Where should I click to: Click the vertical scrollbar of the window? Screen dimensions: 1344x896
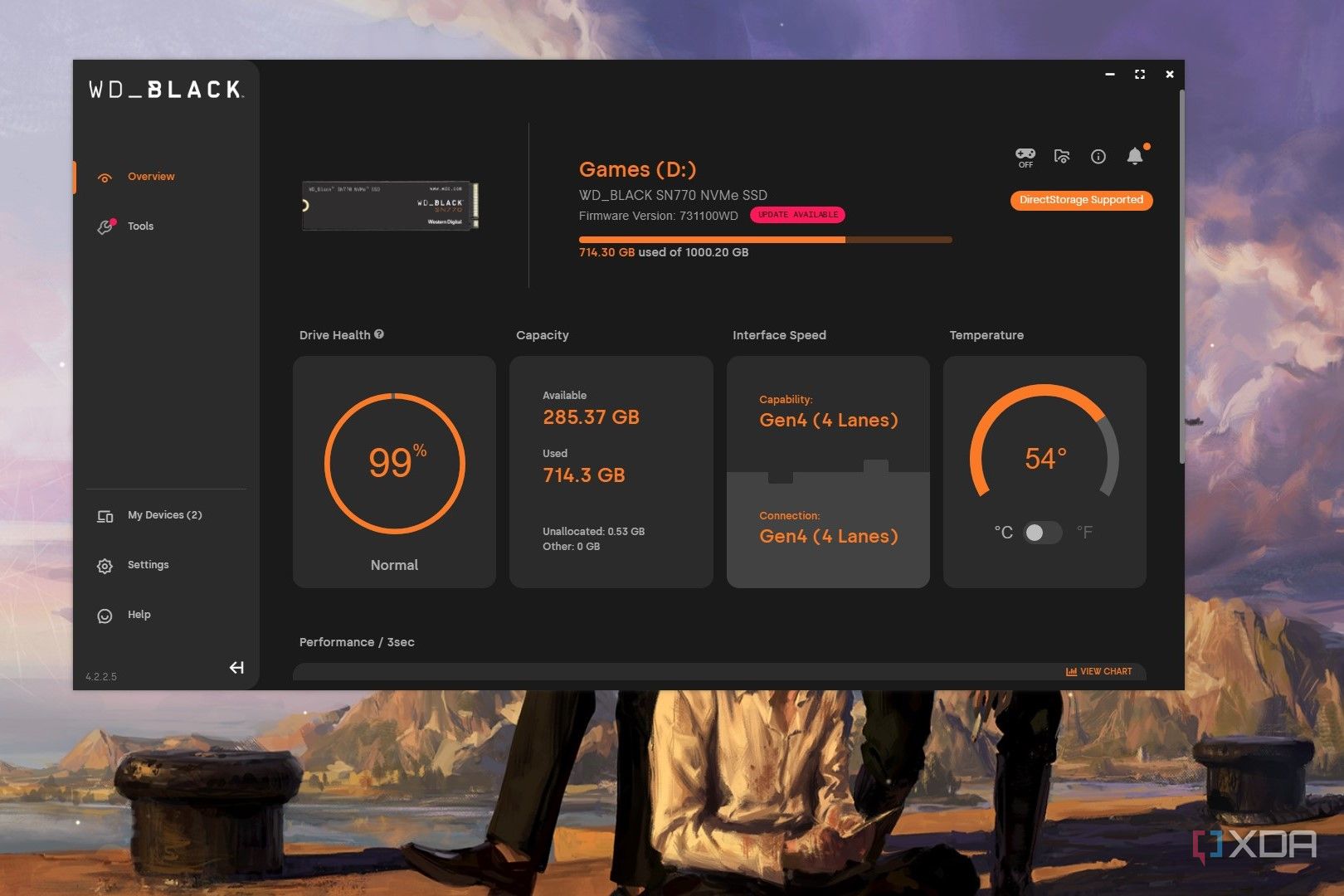coord(1181,277)
